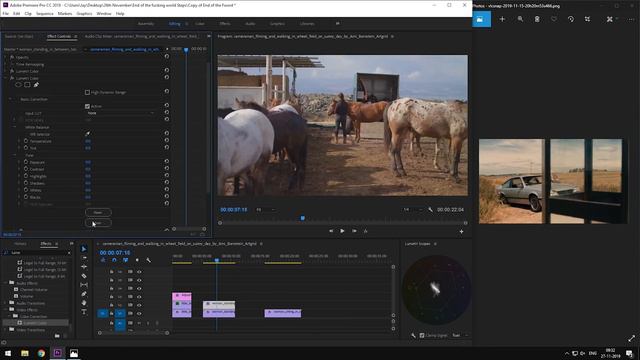The height and width of the screenshot is (360, 640).
Task: Open the Program Monitor button editor plus
Action: coord(461,231)
